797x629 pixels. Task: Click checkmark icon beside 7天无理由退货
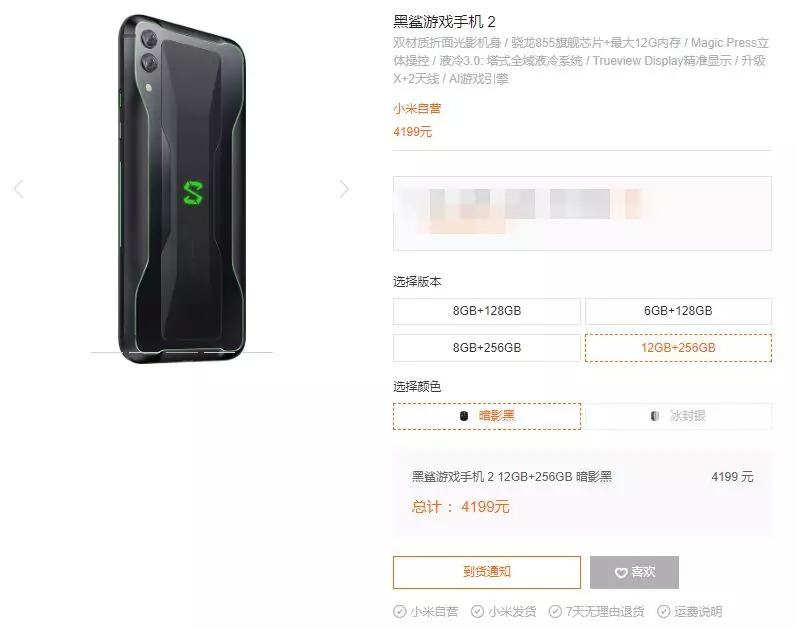555,611
